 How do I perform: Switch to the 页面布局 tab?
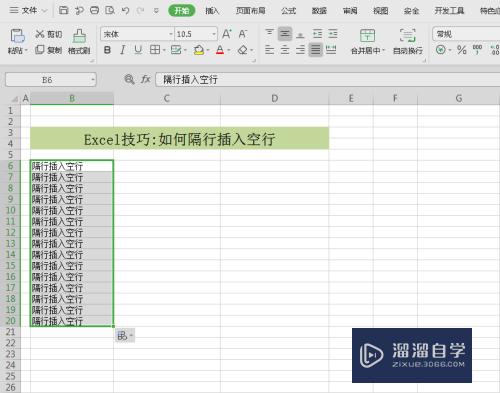251,11
